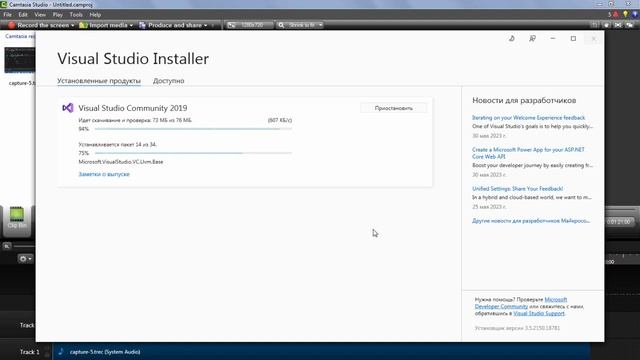Expand the Produce and share dropdown arrow

click(205, 25)
